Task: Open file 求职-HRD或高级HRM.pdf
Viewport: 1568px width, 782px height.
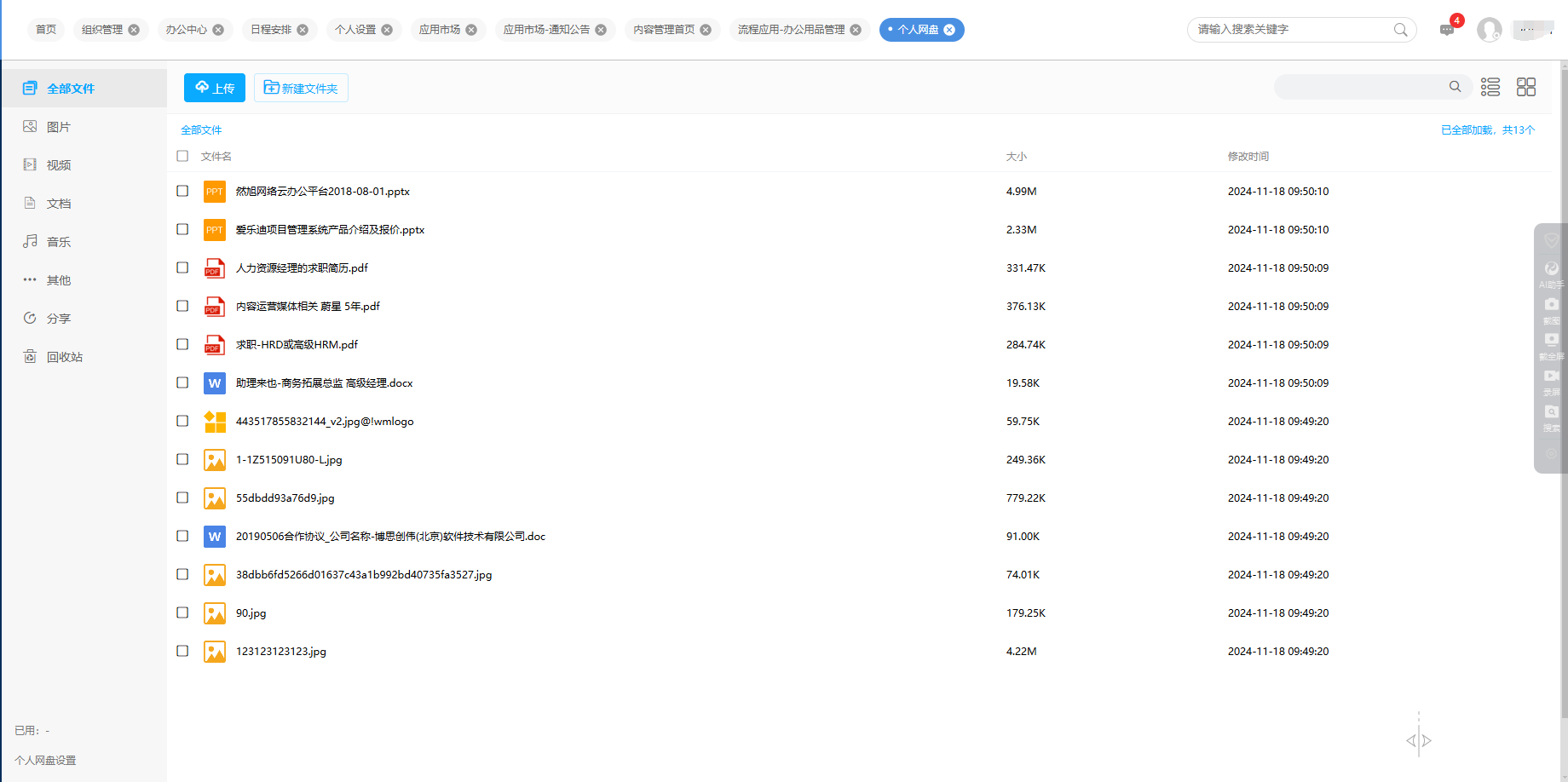Action: (x=297, y=345)
